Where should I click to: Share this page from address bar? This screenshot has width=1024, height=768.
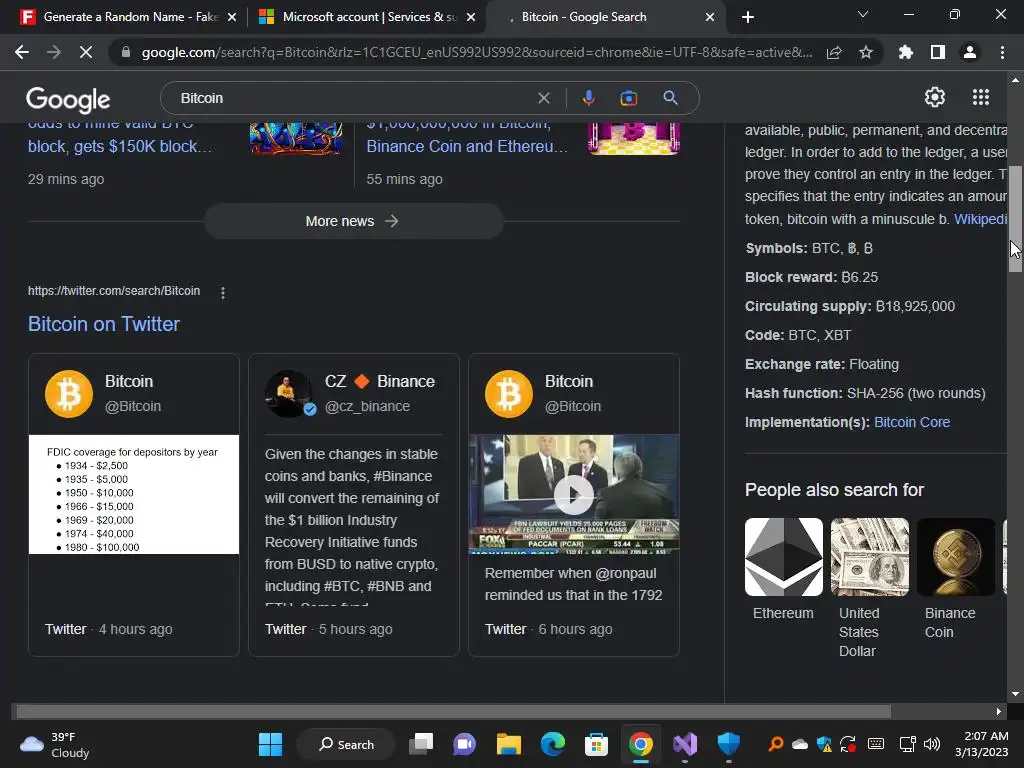click(834, 52)
